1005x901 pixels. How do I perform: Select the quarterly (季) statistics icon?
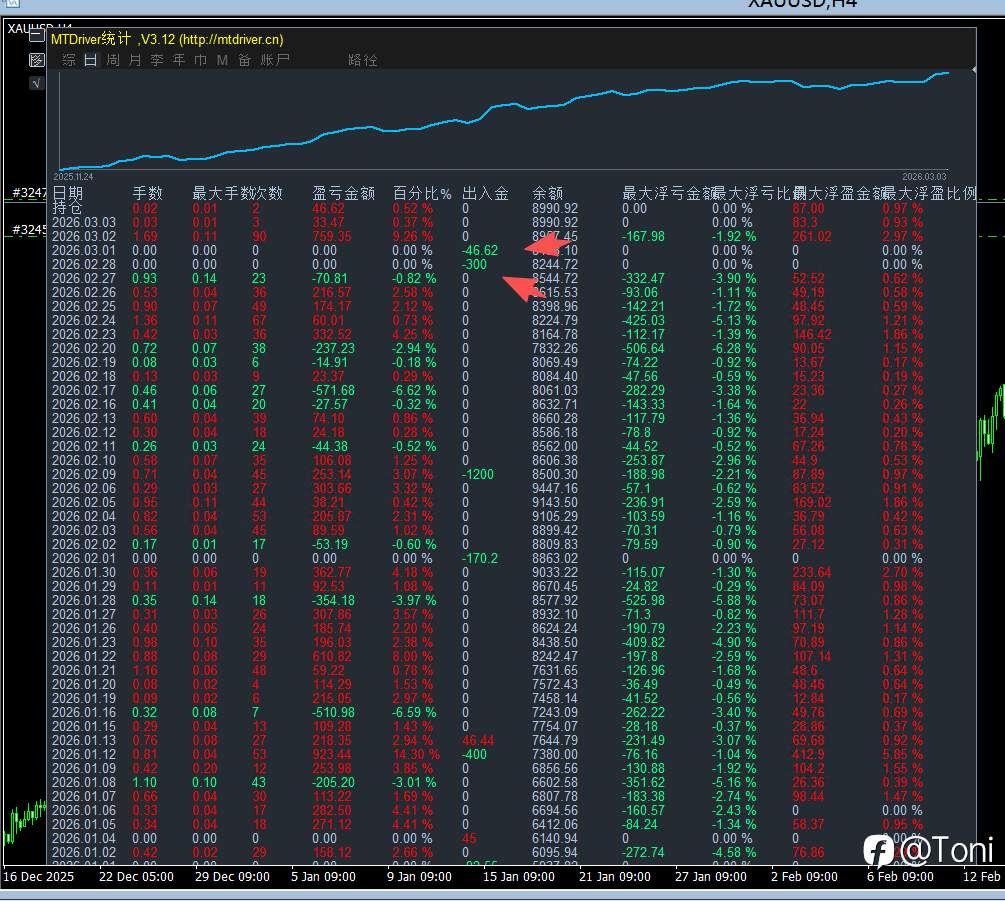[158, 59]
